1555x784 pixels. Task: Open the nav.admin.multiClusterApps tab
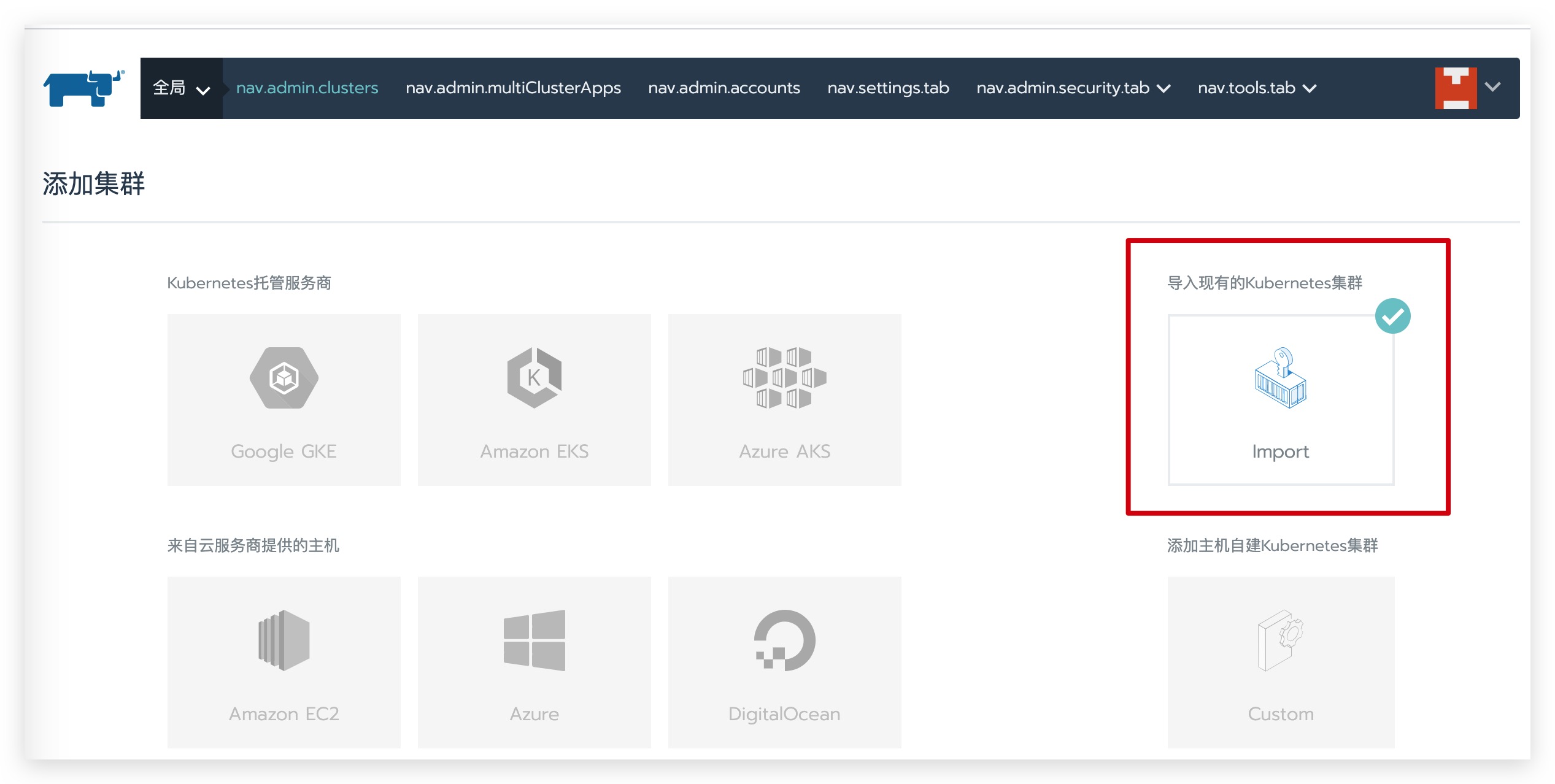coord(513,88)
